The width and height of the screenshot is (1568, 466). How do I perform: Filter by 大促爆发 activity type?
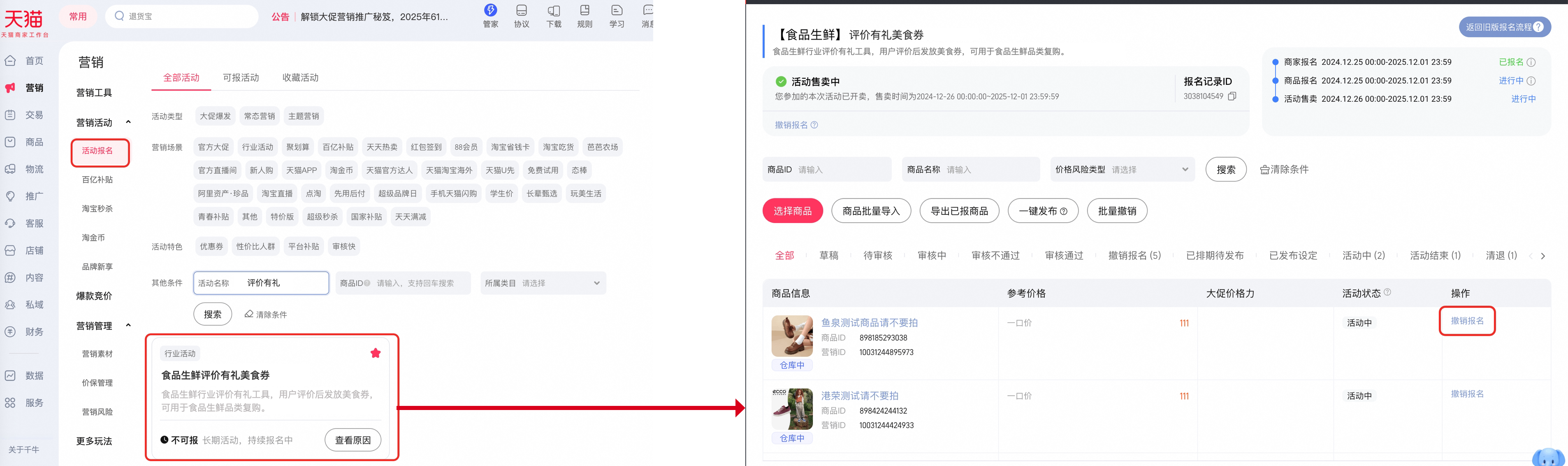(x=216, y=116)
